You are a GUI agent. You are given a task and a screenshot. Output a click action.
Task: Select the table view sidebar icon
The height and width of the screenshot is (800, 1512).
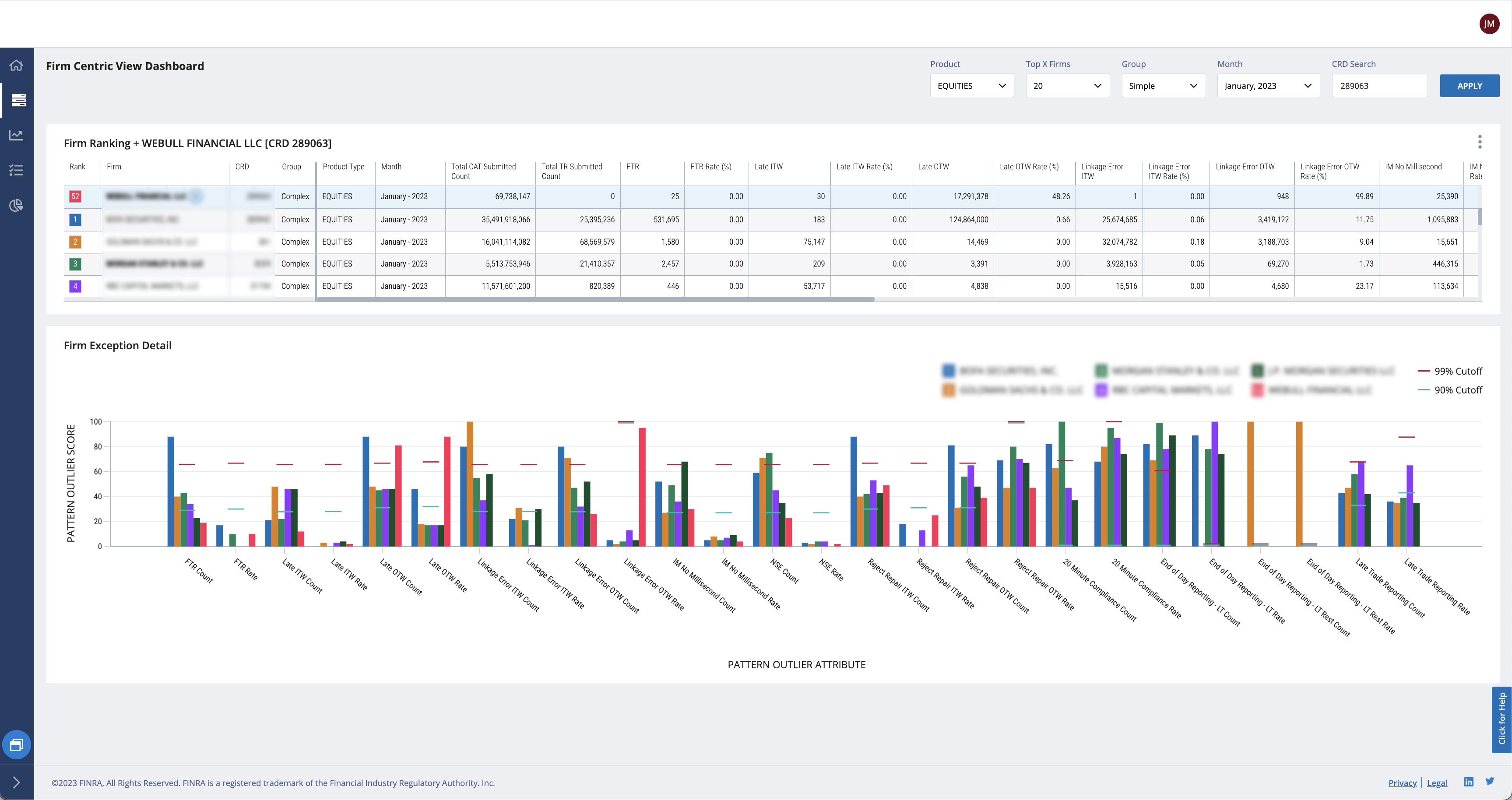click(18, 100)
